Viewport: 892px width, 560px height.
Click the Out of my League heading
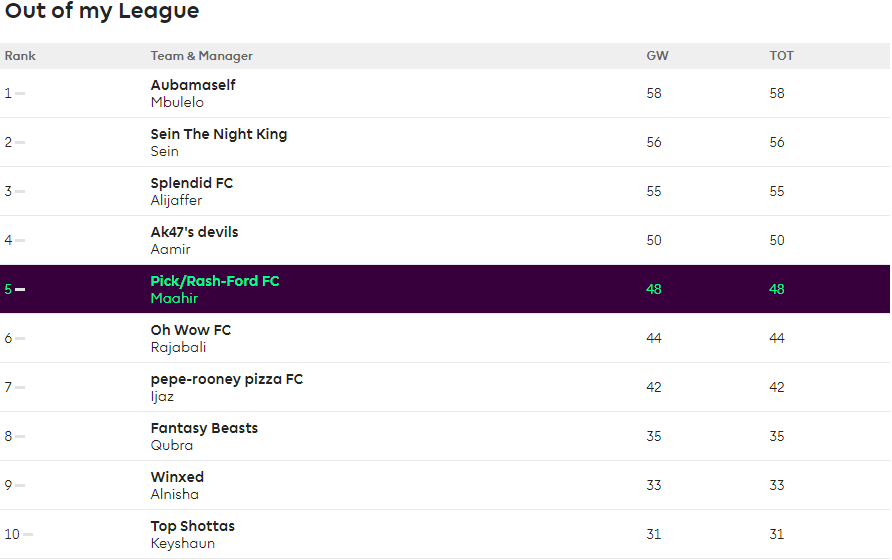[x=102, y=12]
